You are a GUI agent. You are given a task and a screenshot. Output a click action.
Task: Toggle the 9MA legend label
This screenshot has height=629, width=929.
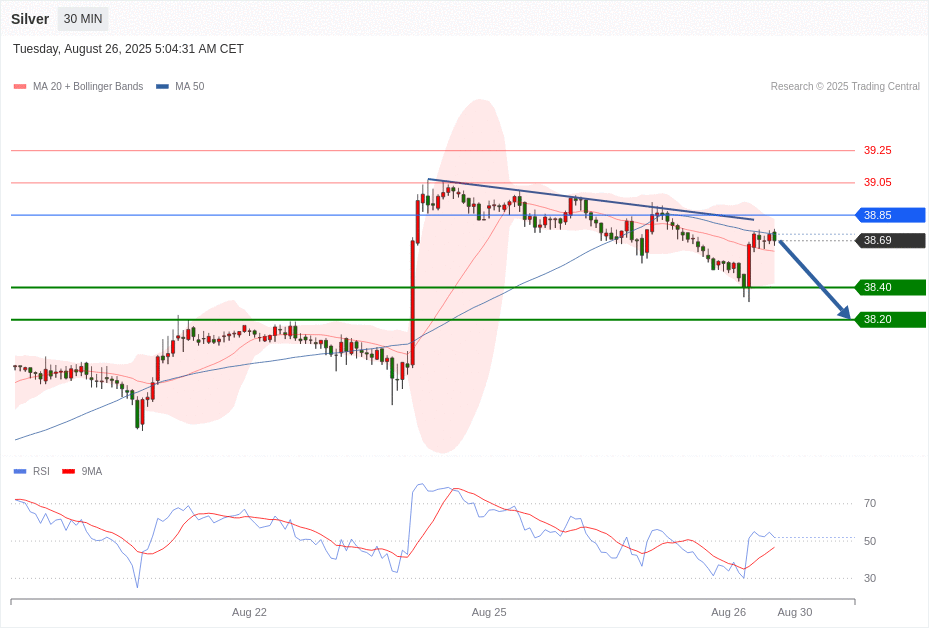tap(92, 471)
